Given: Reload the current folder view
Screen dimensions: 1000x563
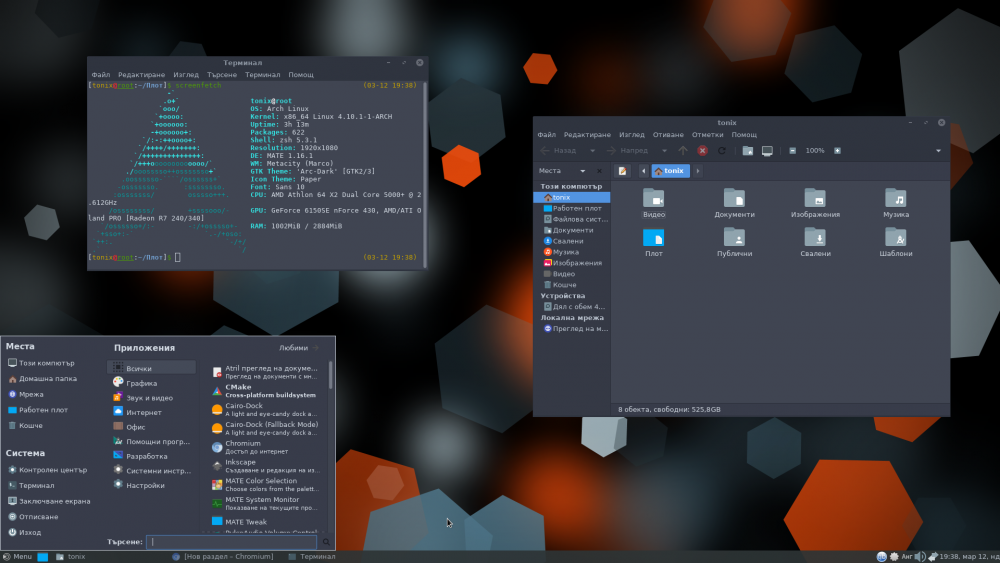Looking at the screenshot, I should click(722, 150).
